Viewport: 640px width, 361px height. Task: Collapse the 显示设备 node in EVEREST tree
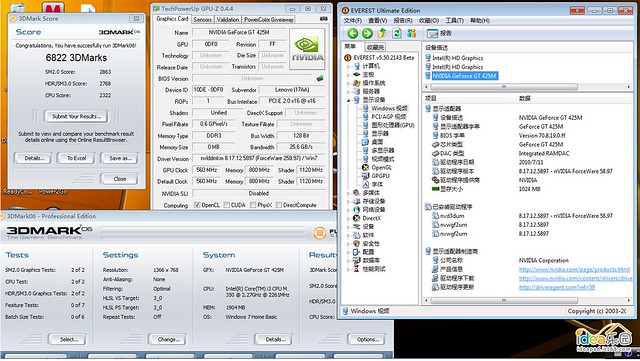(x=348, y=100)
